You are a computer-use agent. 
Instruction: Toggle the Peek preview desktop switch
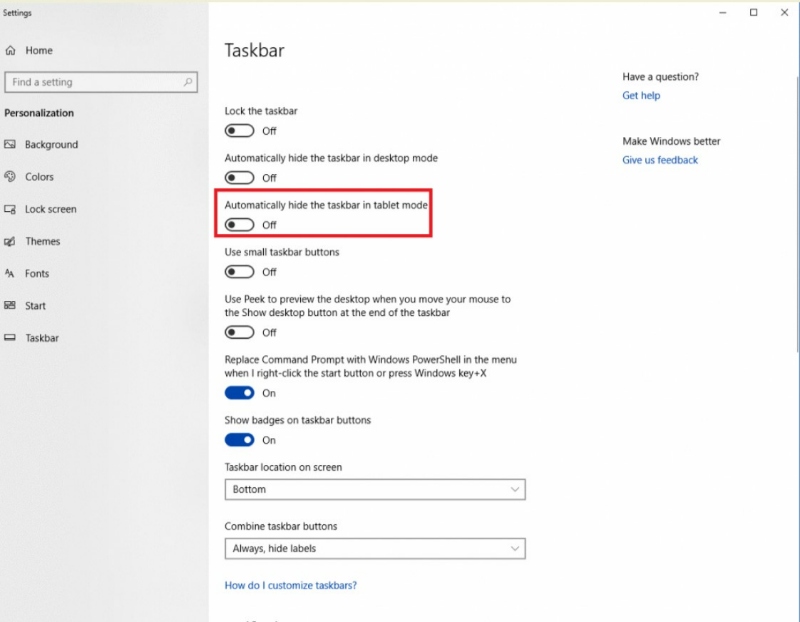(x=239, y=332)
